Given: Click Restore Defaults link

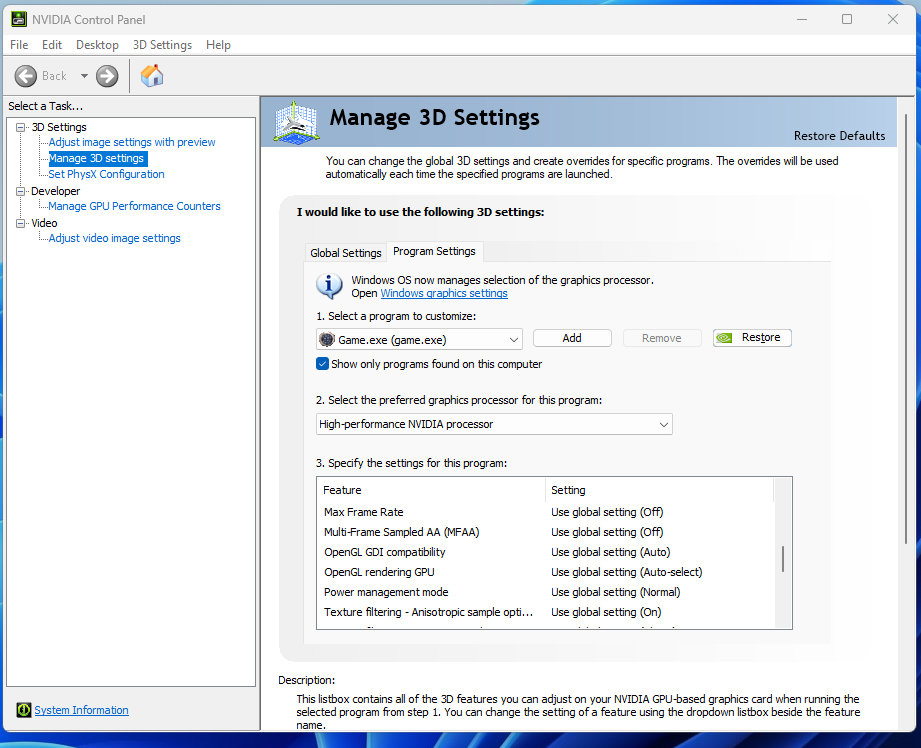Looking at the screenshot, I should click(839, 136).
